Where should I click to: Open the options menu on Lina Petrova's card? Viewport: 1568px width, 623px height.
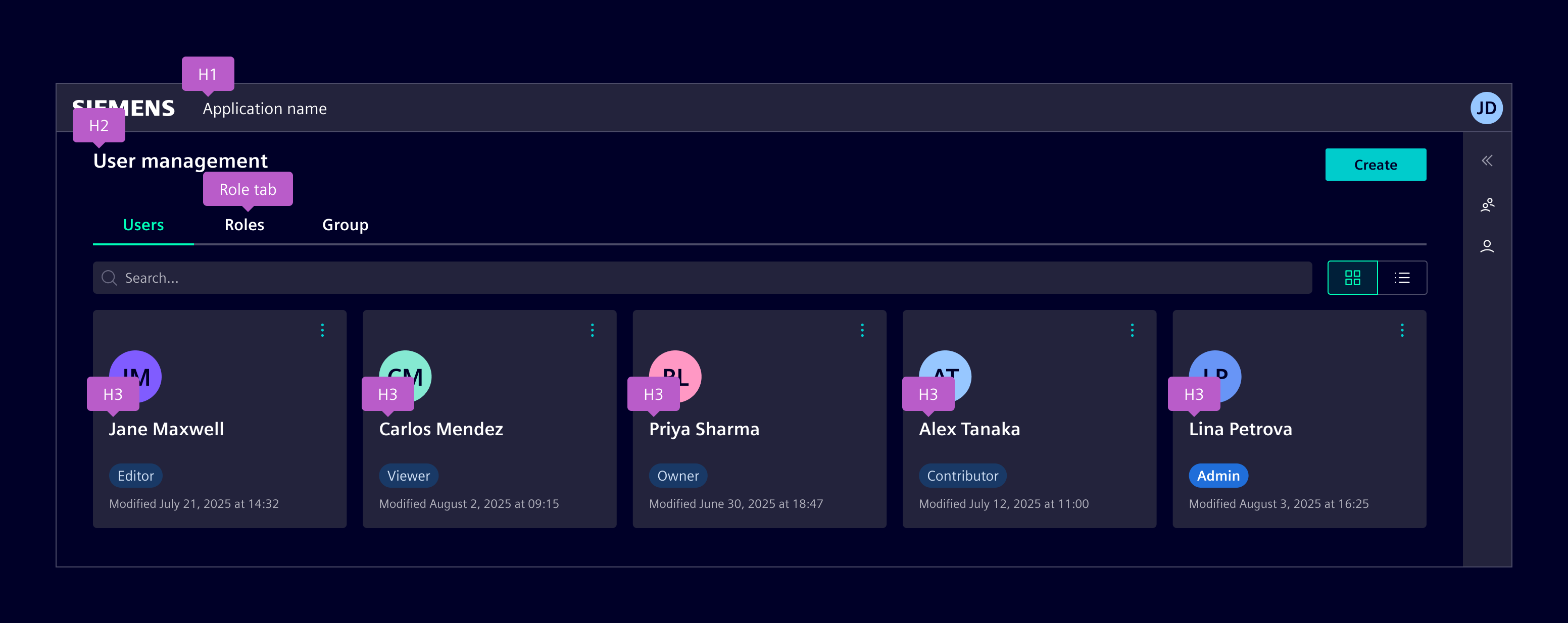coord(1402,330)
